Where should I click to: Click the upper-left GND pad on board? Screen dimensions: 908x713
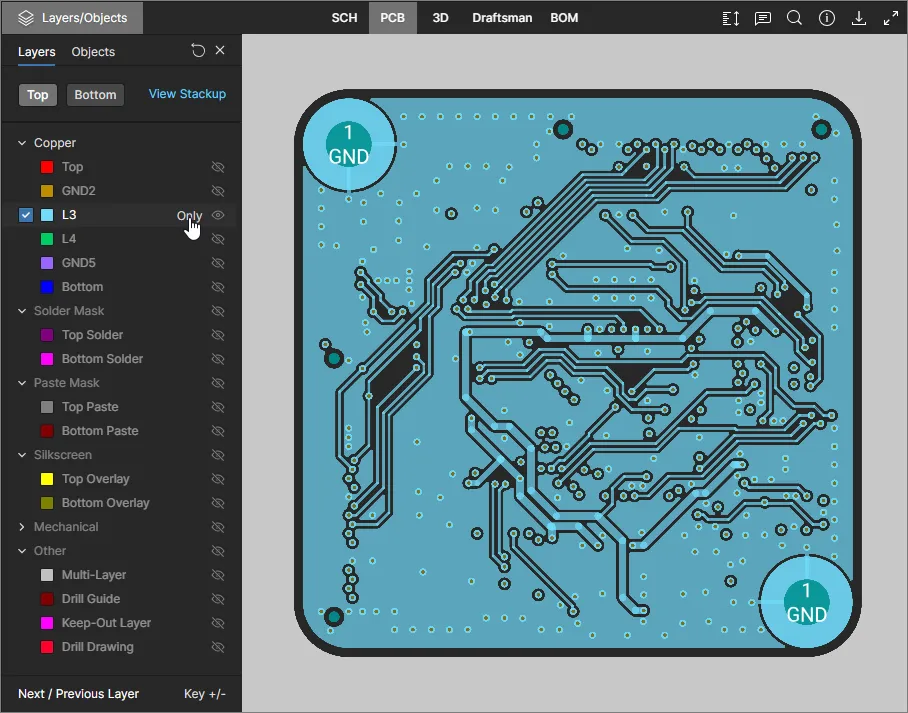pyautogui.click(x=348, y=145)
